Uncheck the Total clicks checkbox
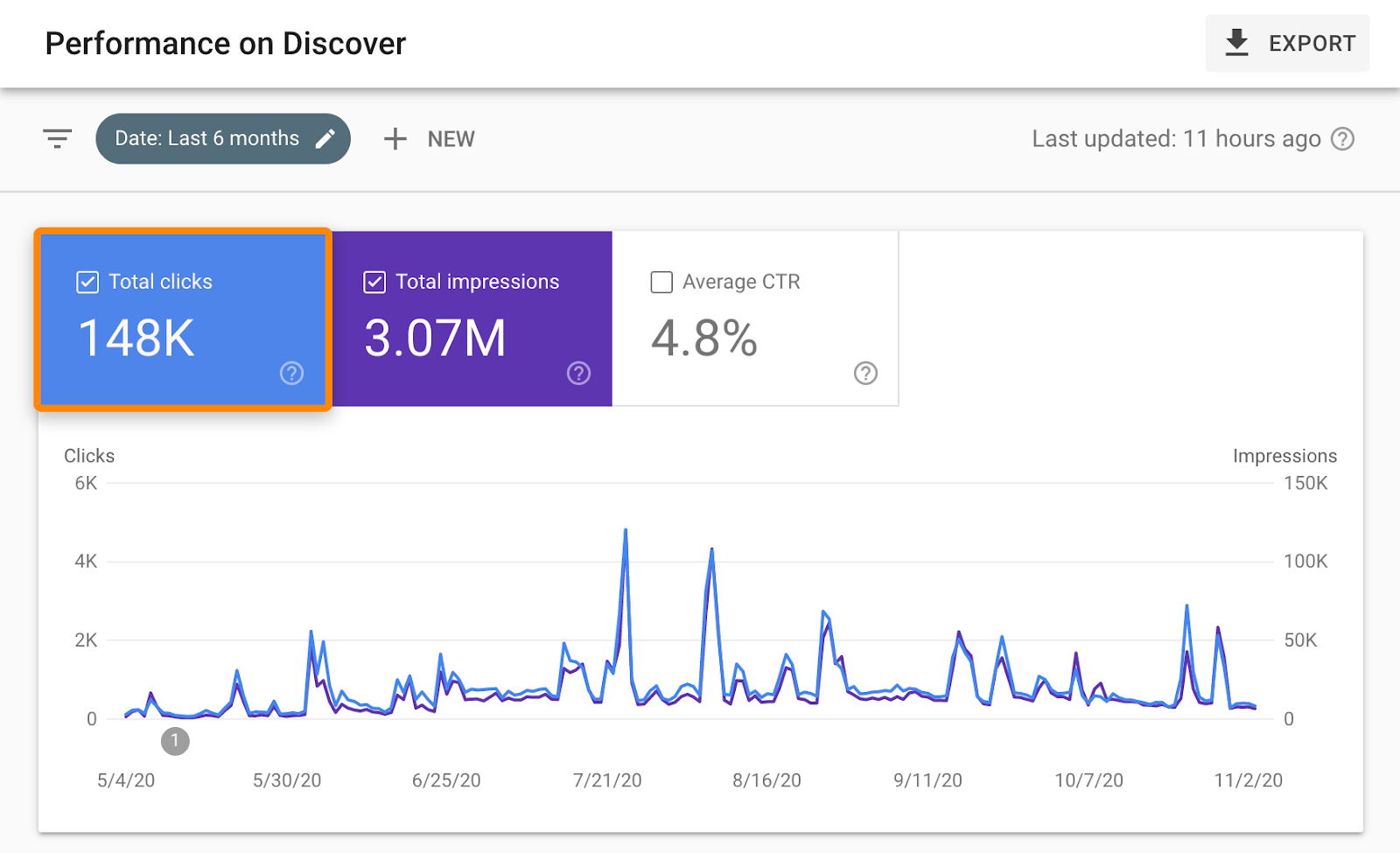Viewport: 1400px width, 853px height. pos(87,282)
